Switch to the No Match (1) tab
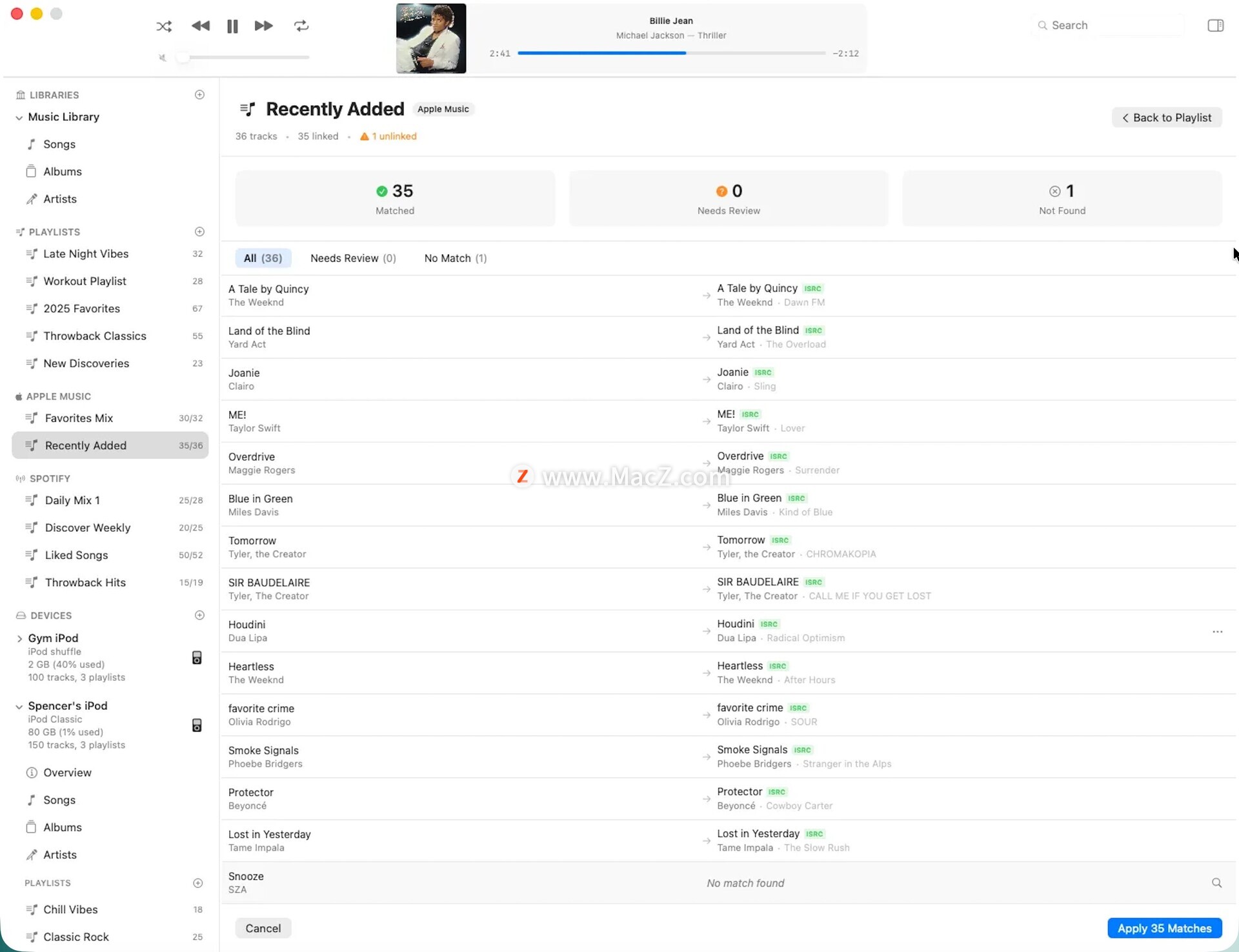Viewport: 1239px width, 952px height. point(456,258)
